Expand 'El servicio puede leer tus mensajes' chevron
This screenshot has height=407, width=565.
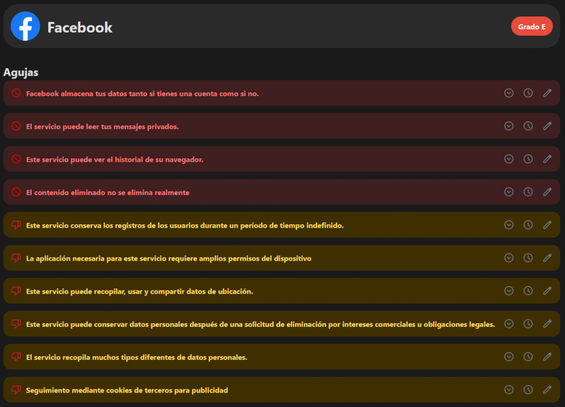[508, 126]
